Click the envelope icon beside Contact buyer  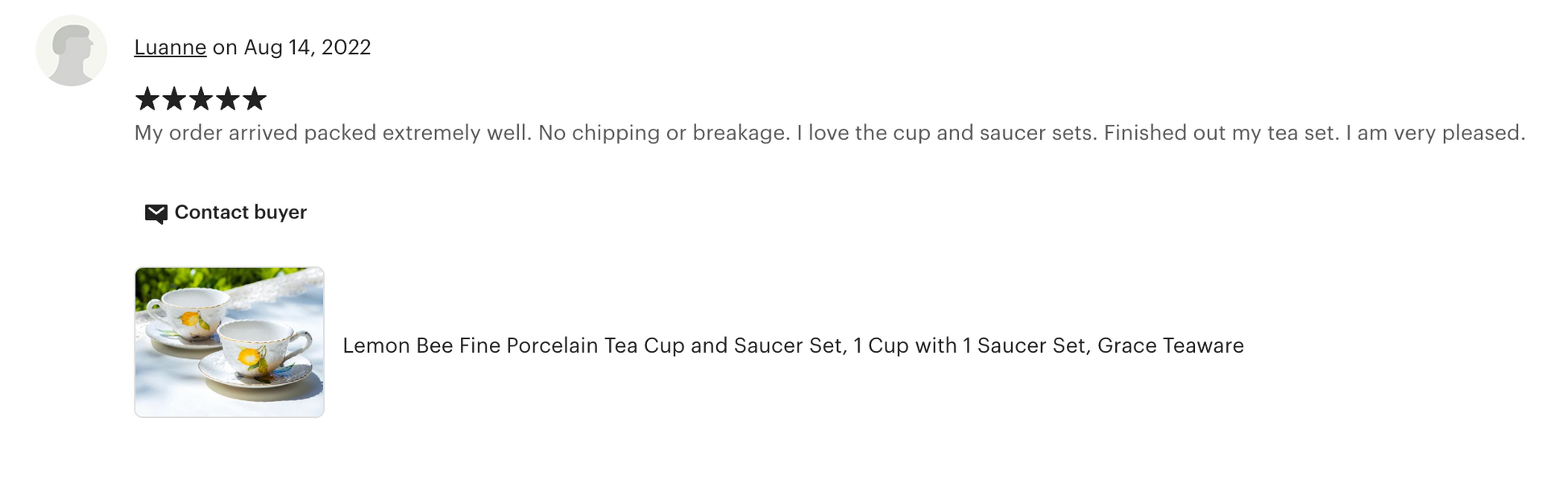(156, 213)
